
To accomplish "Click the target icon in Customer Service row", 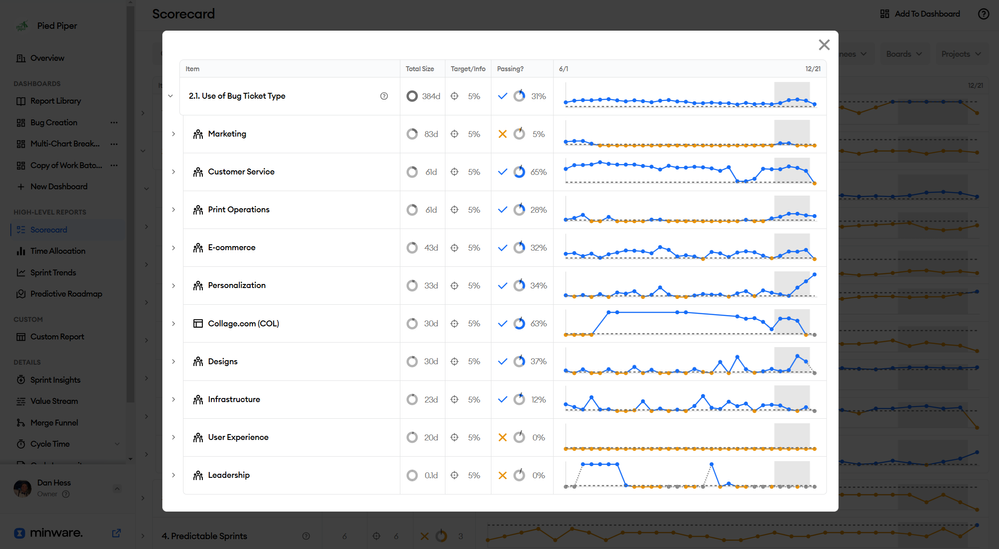I will [454, 172].
